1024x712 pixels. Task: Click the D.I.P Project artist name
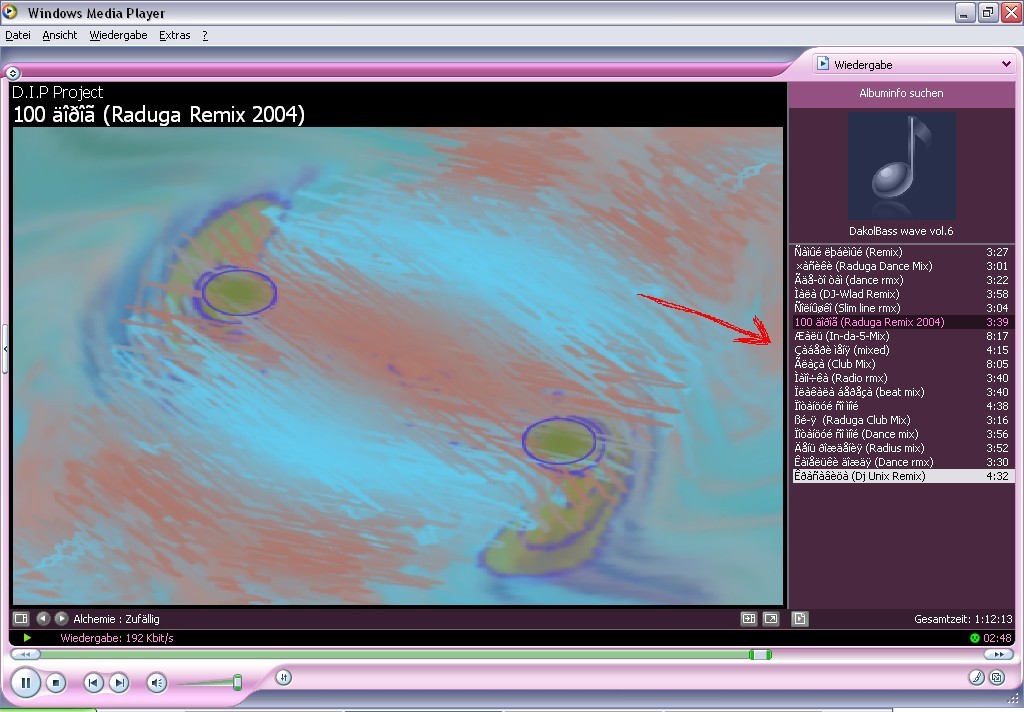(57, 92)
